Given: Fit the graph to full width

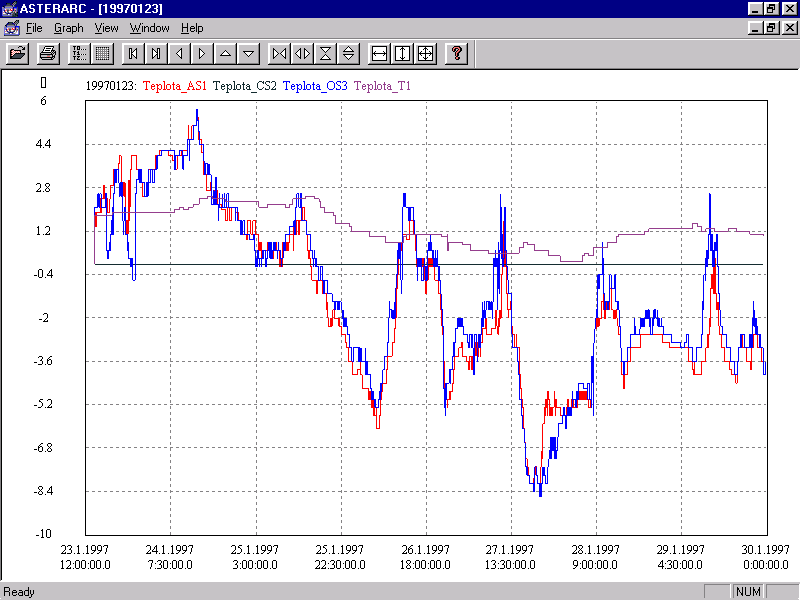Looking at the screenshot, I should coord(379,53).
